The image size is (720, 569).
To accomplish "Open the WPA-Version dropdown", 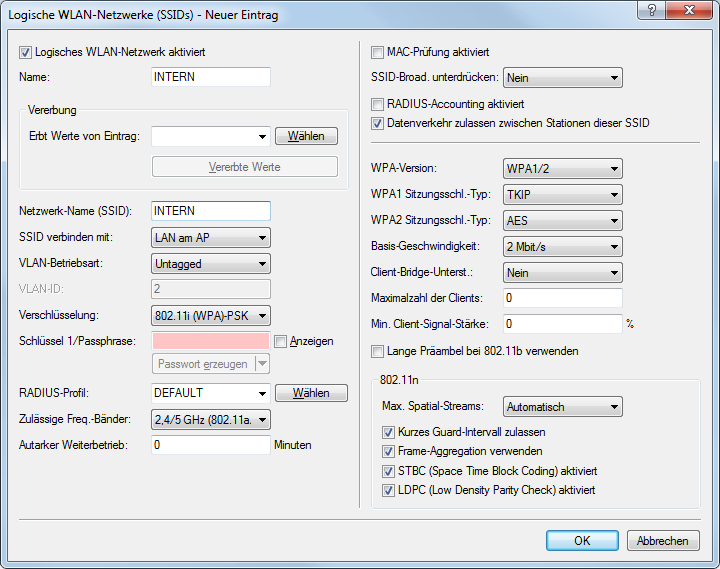I will coord(562,168).
